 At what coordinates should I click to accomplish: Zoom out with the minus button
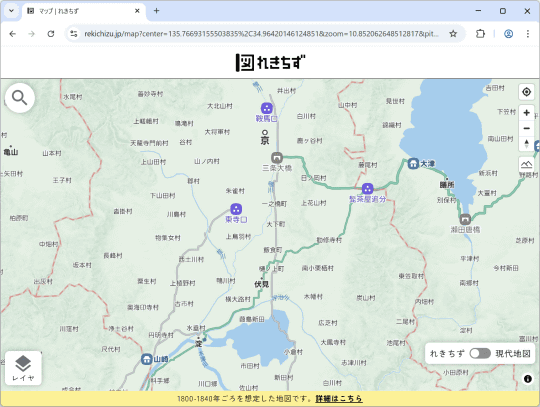coord(526,128)
